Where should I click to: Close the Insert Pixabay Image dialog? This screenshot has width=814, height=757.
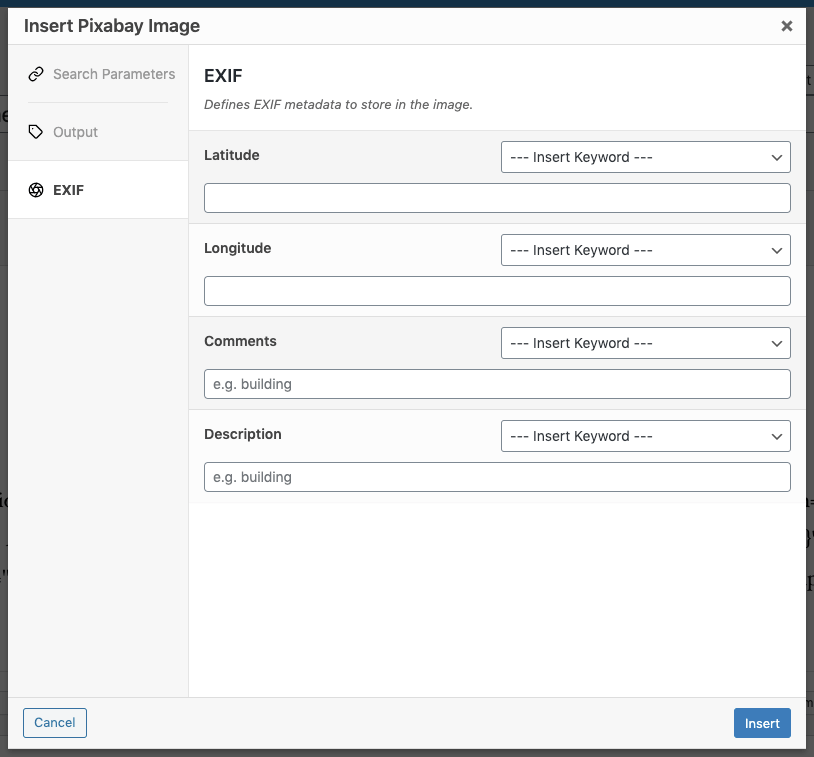(786, 26)
